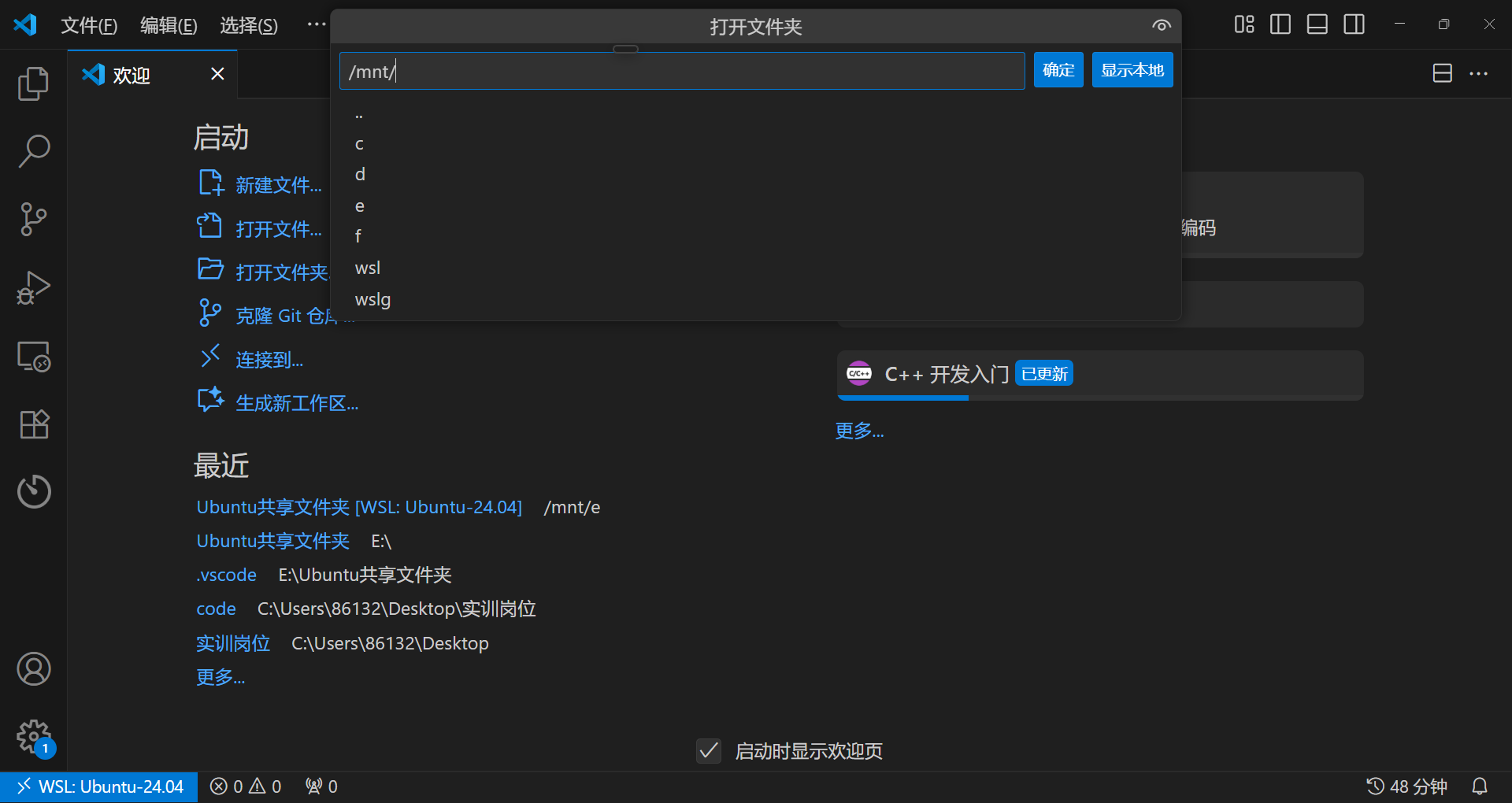The image size is (1512, 803).
Task: Click 打开文件... link
Action: [x=279, y=229]
